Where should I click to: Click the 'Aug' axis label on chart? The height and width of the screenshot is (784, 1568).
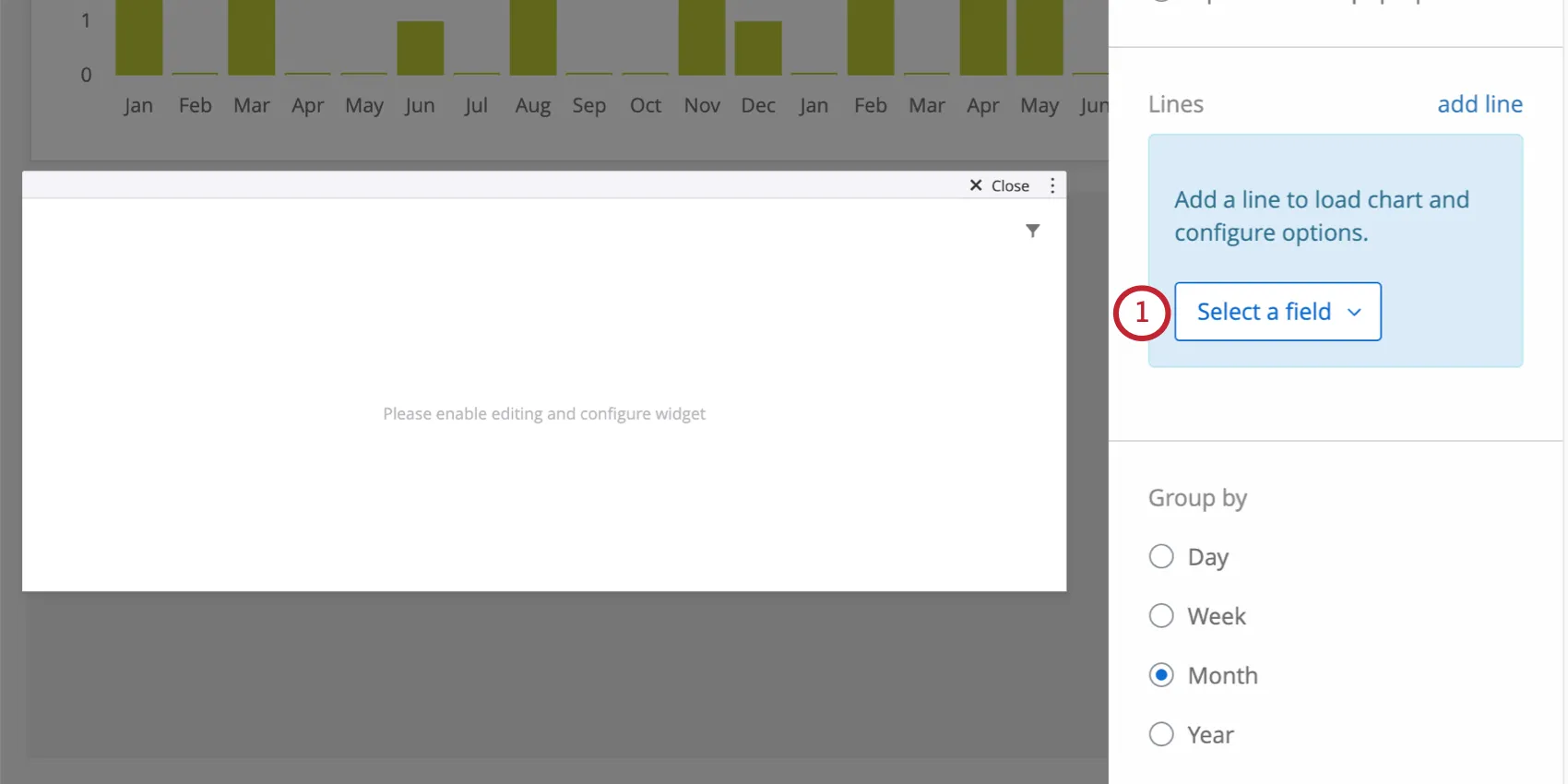pos(532,106)
